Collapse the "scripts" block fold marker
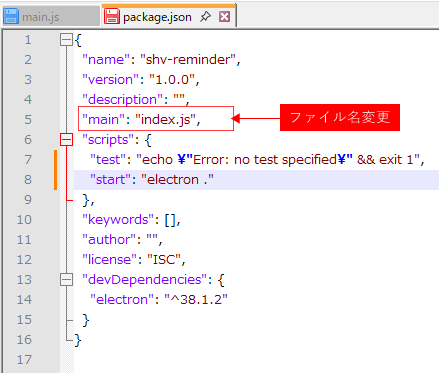 [x=66, y=140]
